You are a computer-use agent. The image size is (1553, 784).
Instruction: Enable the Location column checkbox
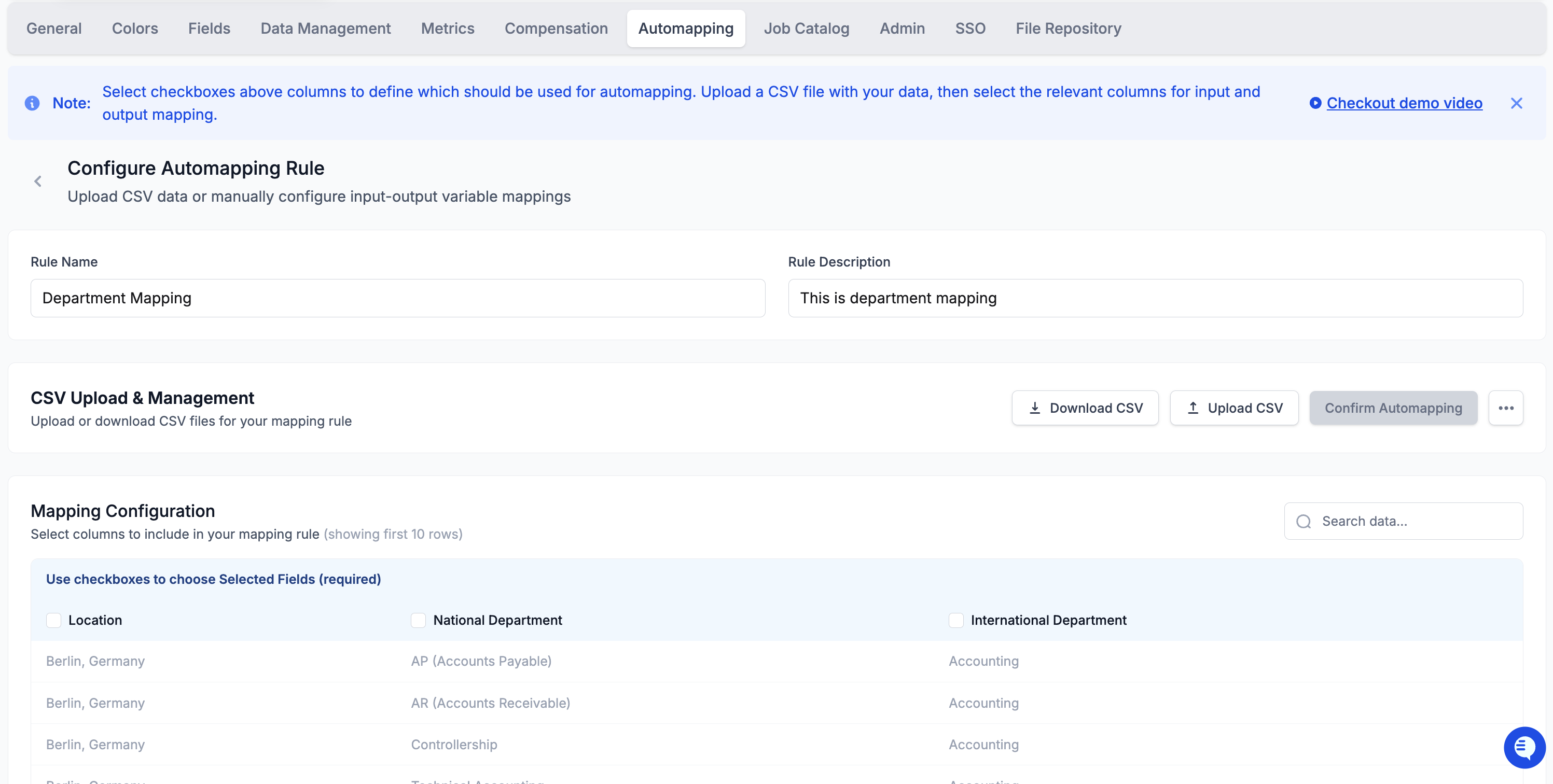tap(53, 620)
